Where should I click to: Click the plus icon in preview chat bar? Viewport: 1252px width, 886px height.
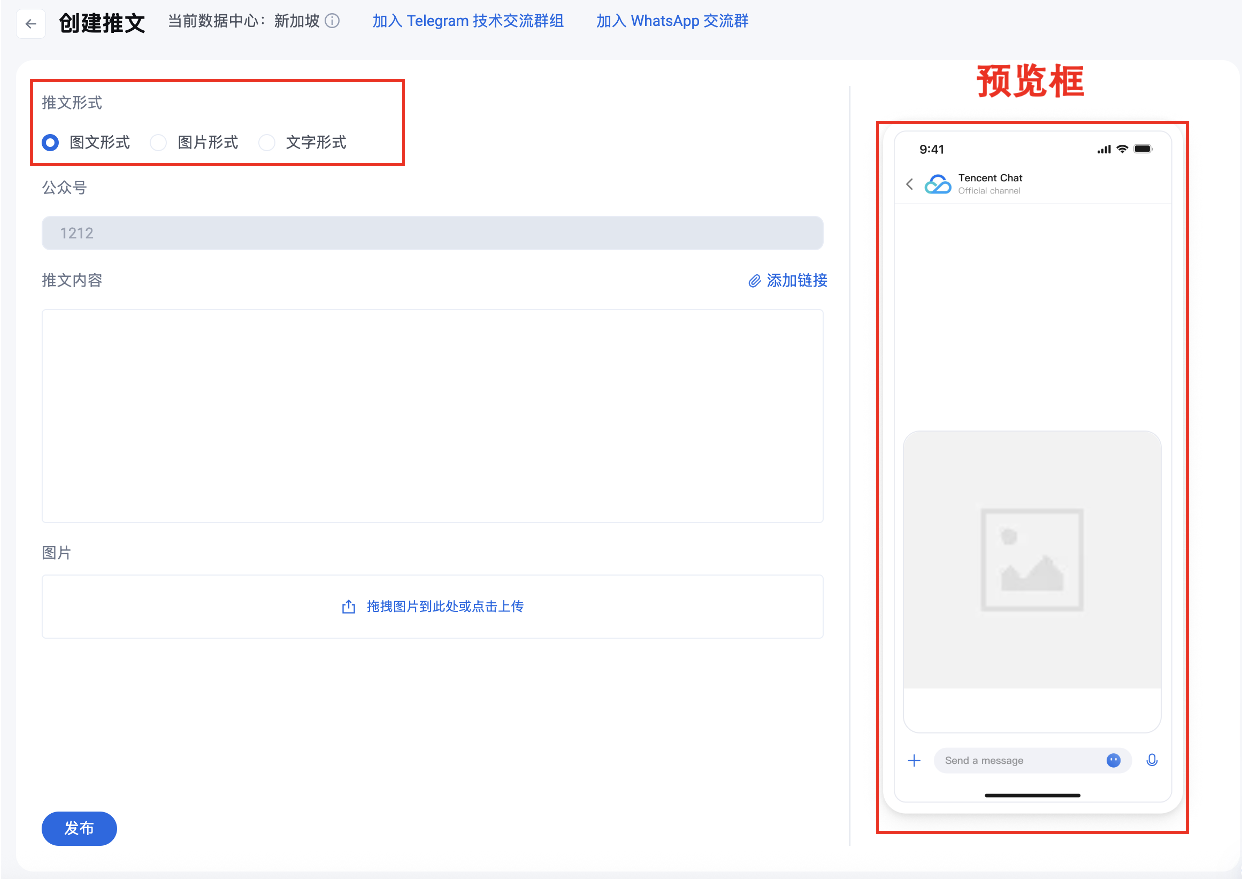[914, 761]
